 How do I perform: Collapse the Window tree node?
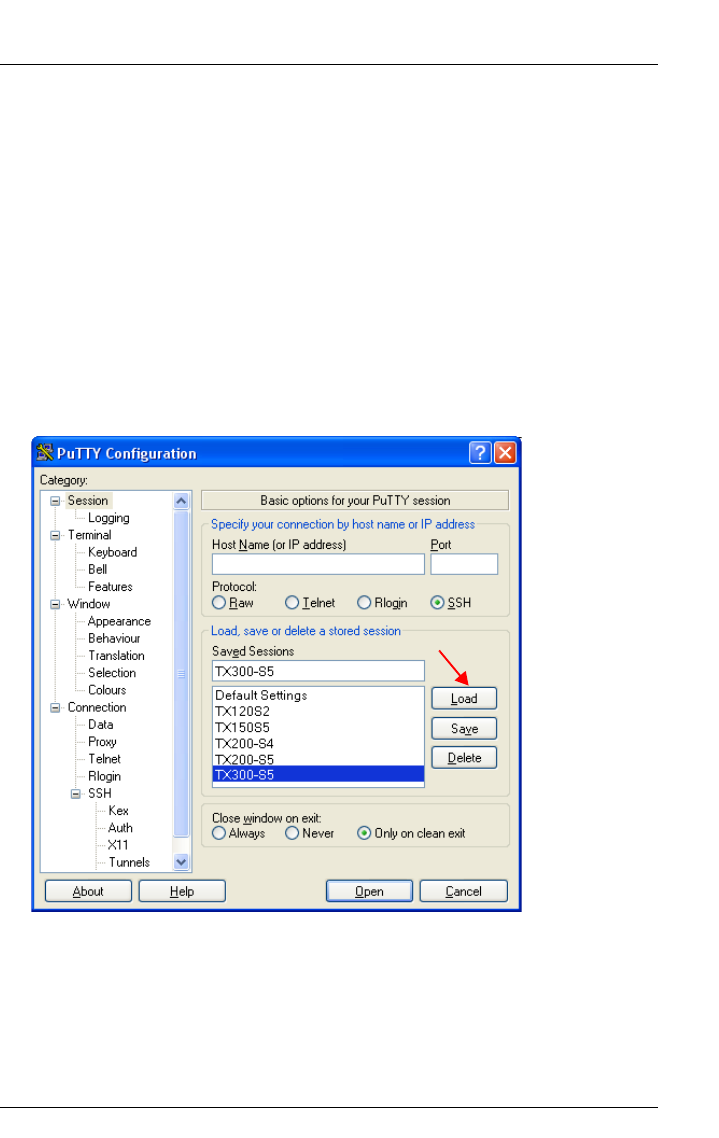[x=55, y=604]
